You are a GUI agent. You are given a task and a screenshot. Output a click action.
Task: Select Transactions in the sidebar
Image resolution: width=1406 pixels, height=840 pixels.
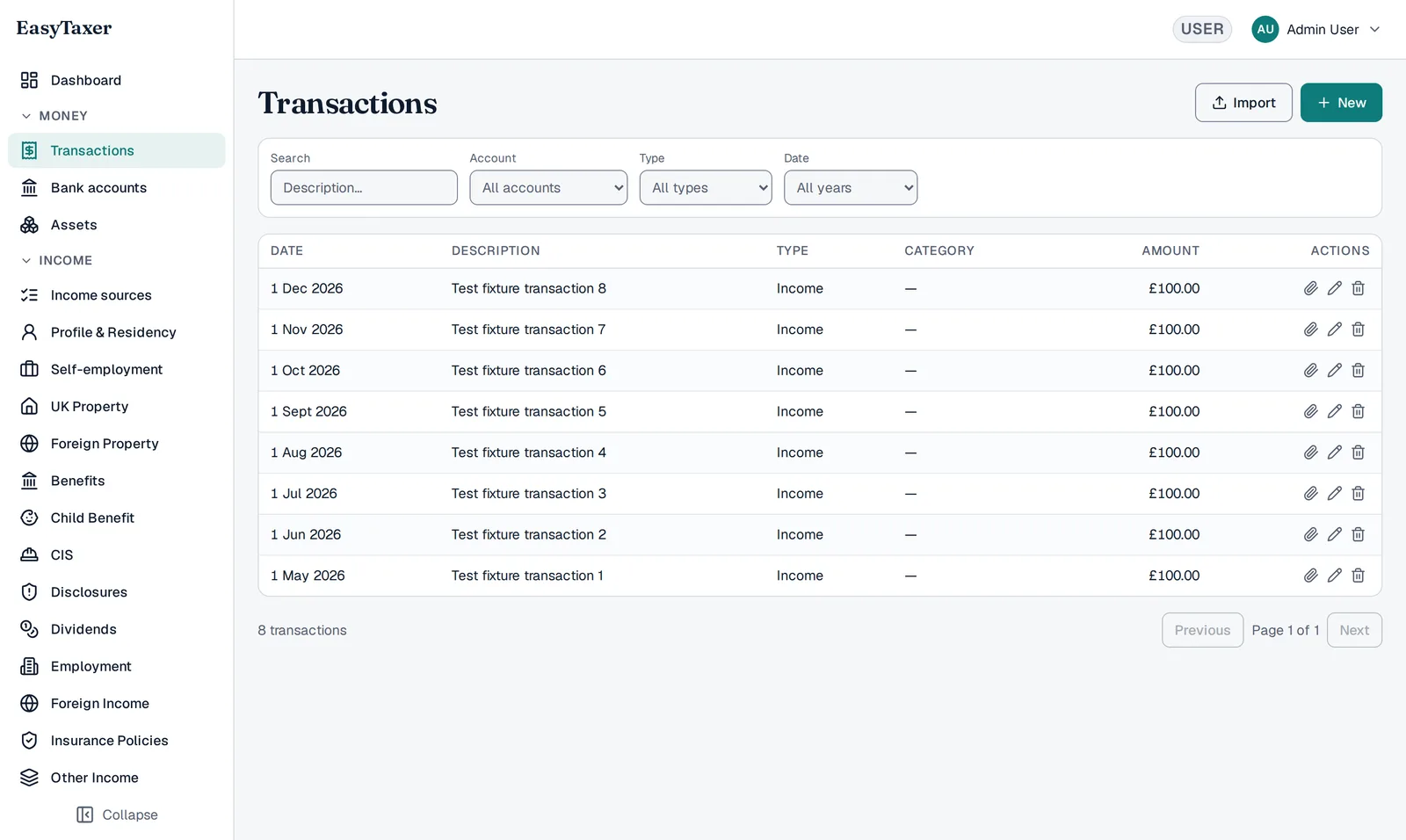[117, 150]
